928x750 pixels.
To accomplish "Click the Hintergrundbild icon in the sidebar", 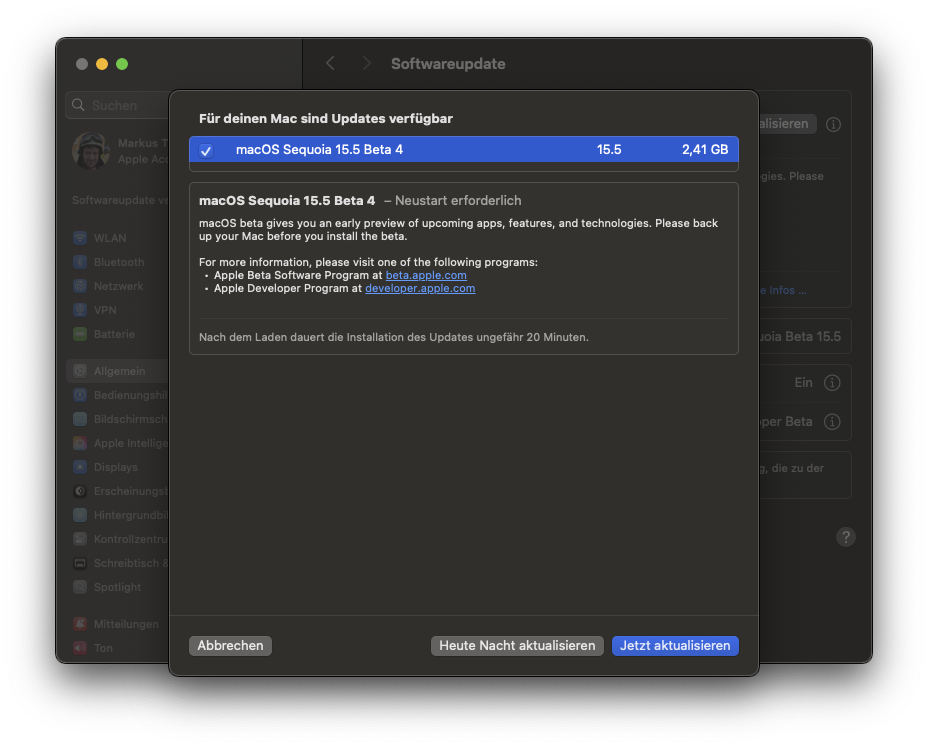I will [x=80, y=516].
